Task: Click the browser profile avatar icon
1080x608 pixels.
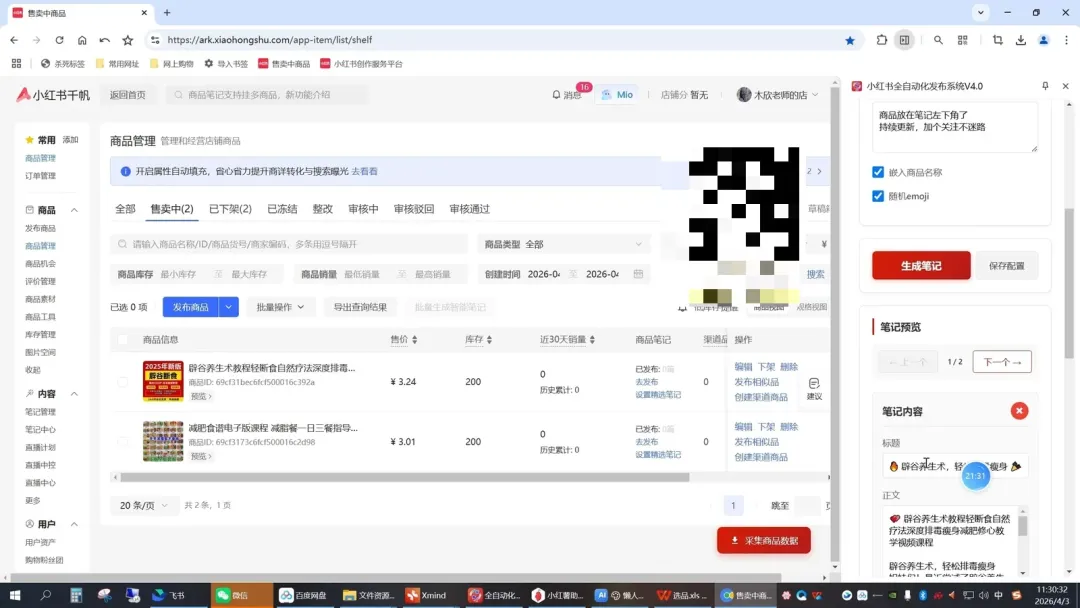Action: tap(1043, 40)
